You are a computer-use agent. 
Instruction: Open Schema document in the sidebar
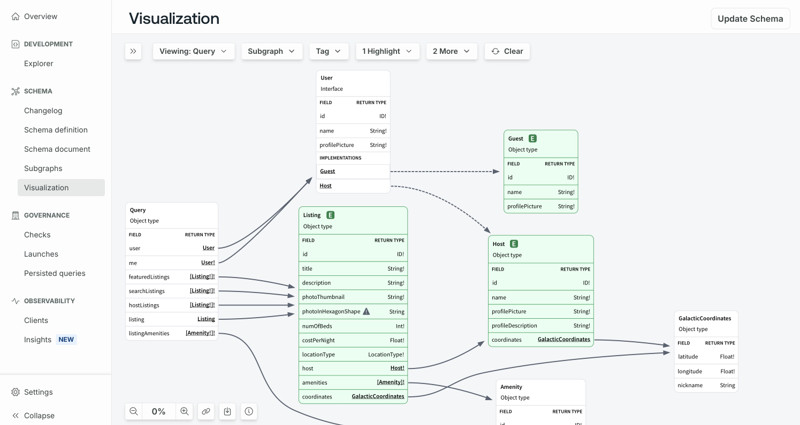[57, 149]
